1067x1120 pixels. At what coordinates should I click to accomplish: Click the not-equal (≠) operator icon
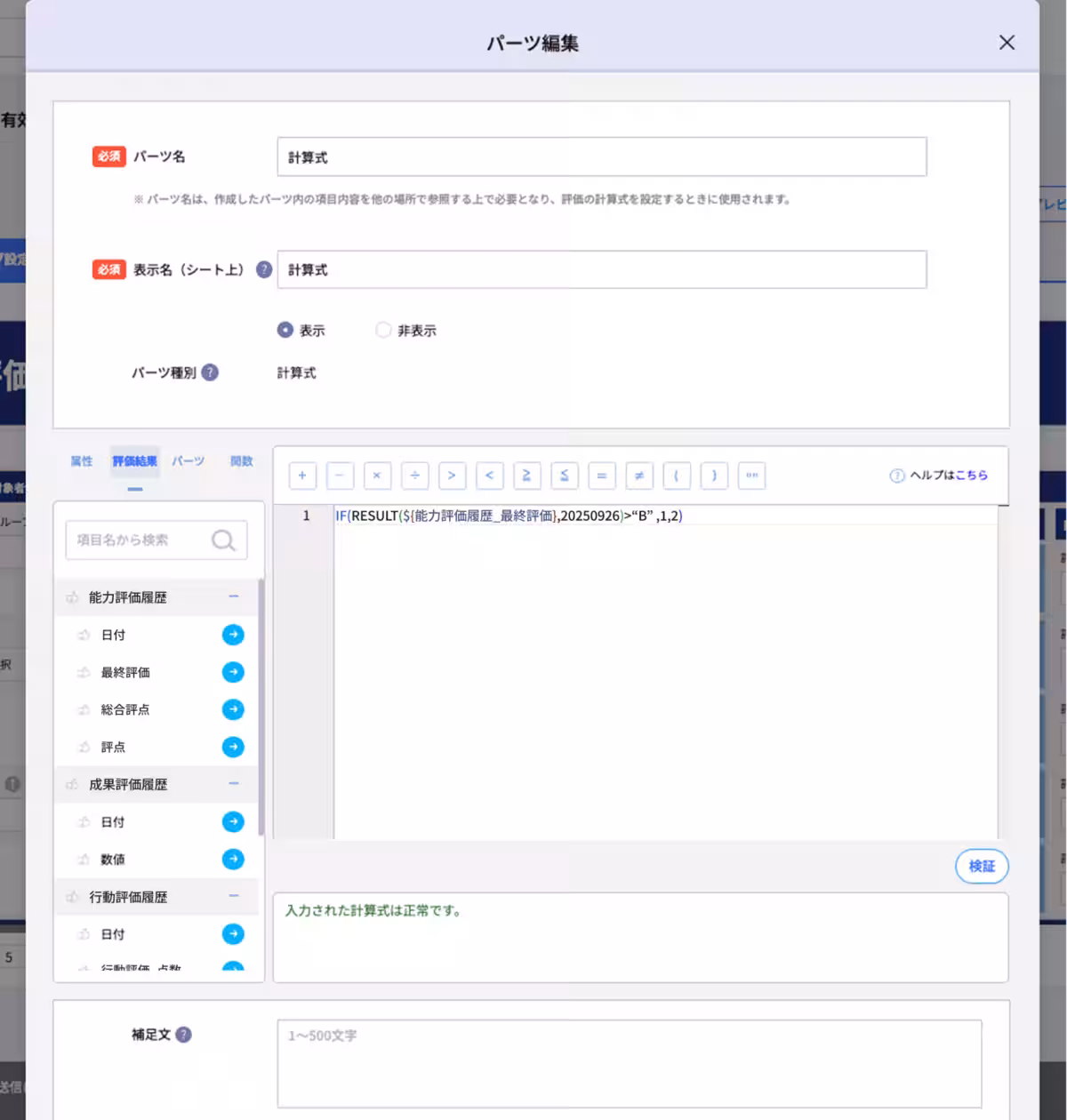pyautogui.click(x=639, y=476)
